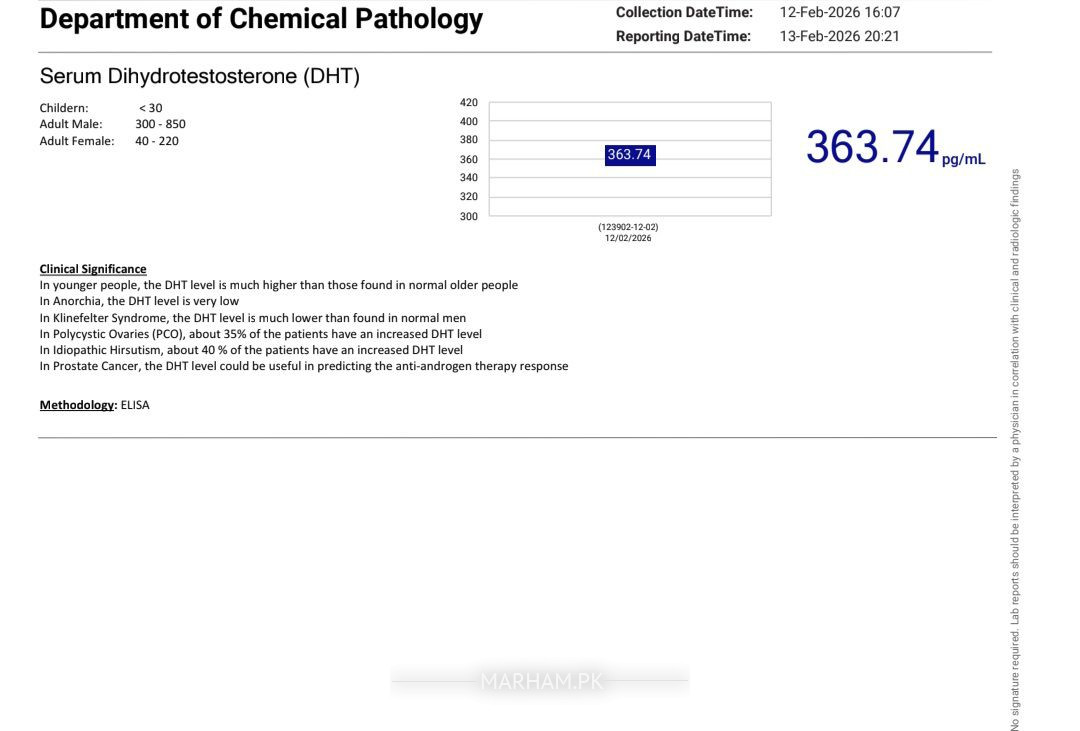The image size is (1080, 731).
Task: Click the chart sample ID (123902-12-02)
Action: coord(628,227)
